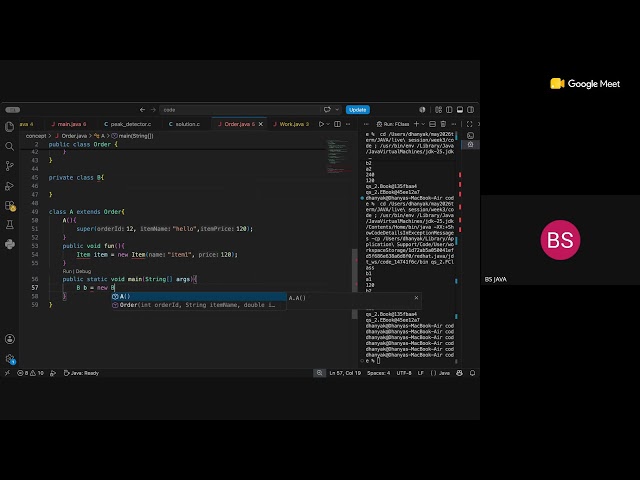Open the Search view in activity bar
640x480 pixels.
coord(9,146)
